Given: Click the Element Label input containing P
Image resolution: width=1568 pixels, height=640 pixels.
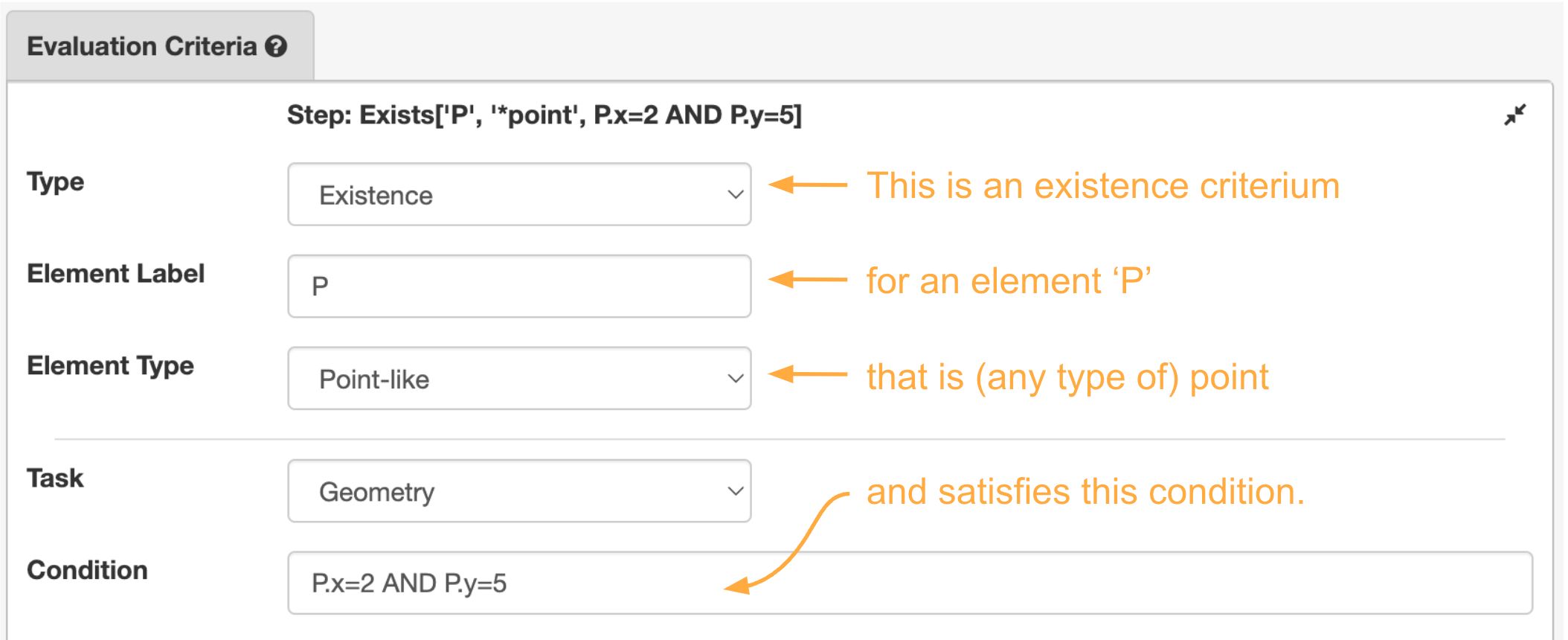Looking at the screenshot, I should pos(518,285).
